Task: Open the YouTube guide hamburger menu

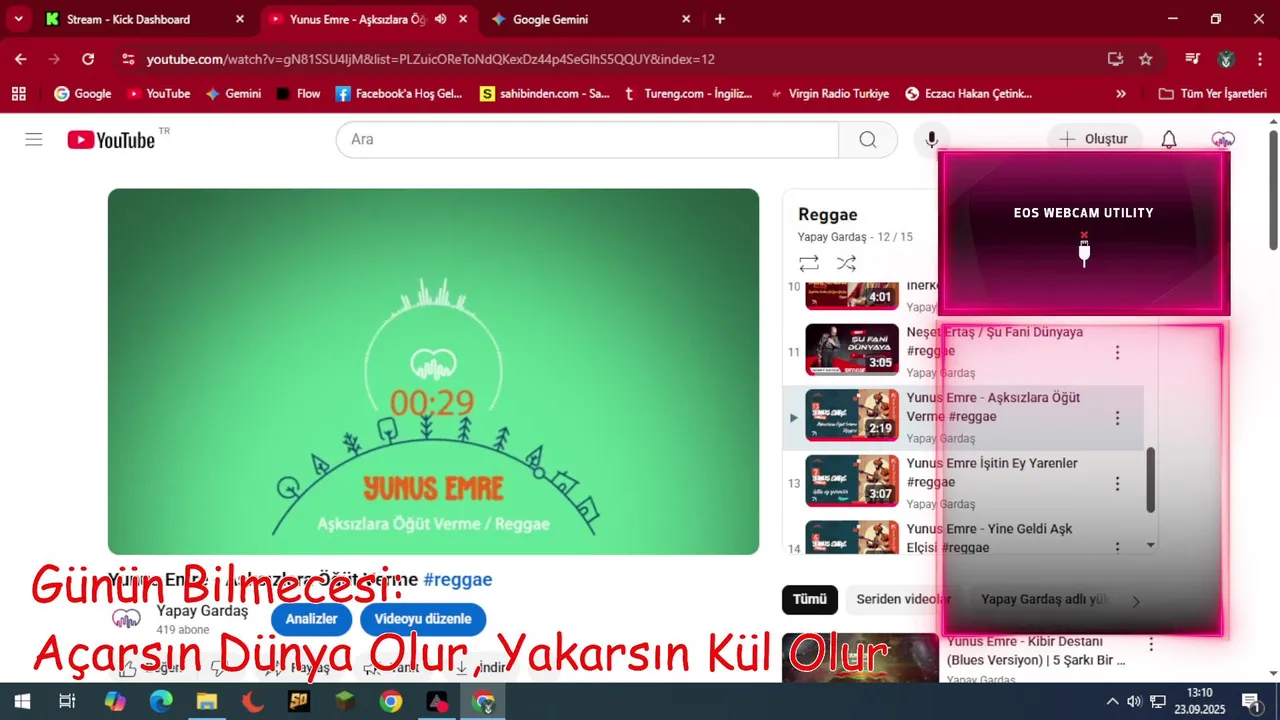Action: coord(34,139)
